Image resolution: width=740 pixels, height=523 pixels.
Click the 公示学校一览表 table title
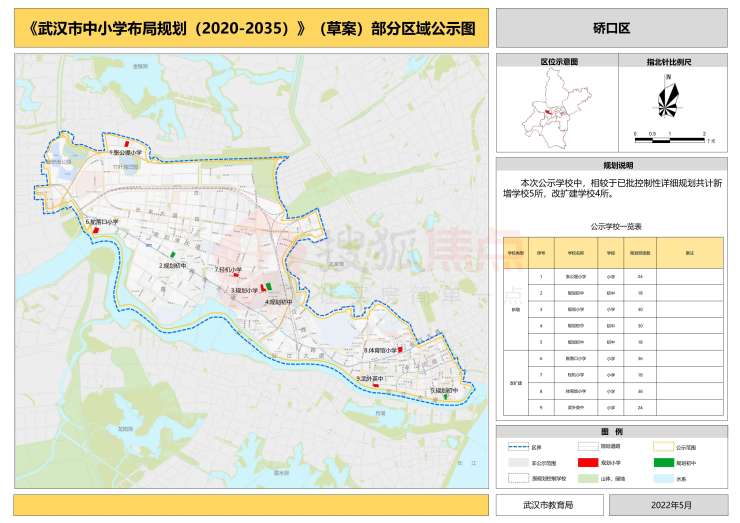pos(616,227)
